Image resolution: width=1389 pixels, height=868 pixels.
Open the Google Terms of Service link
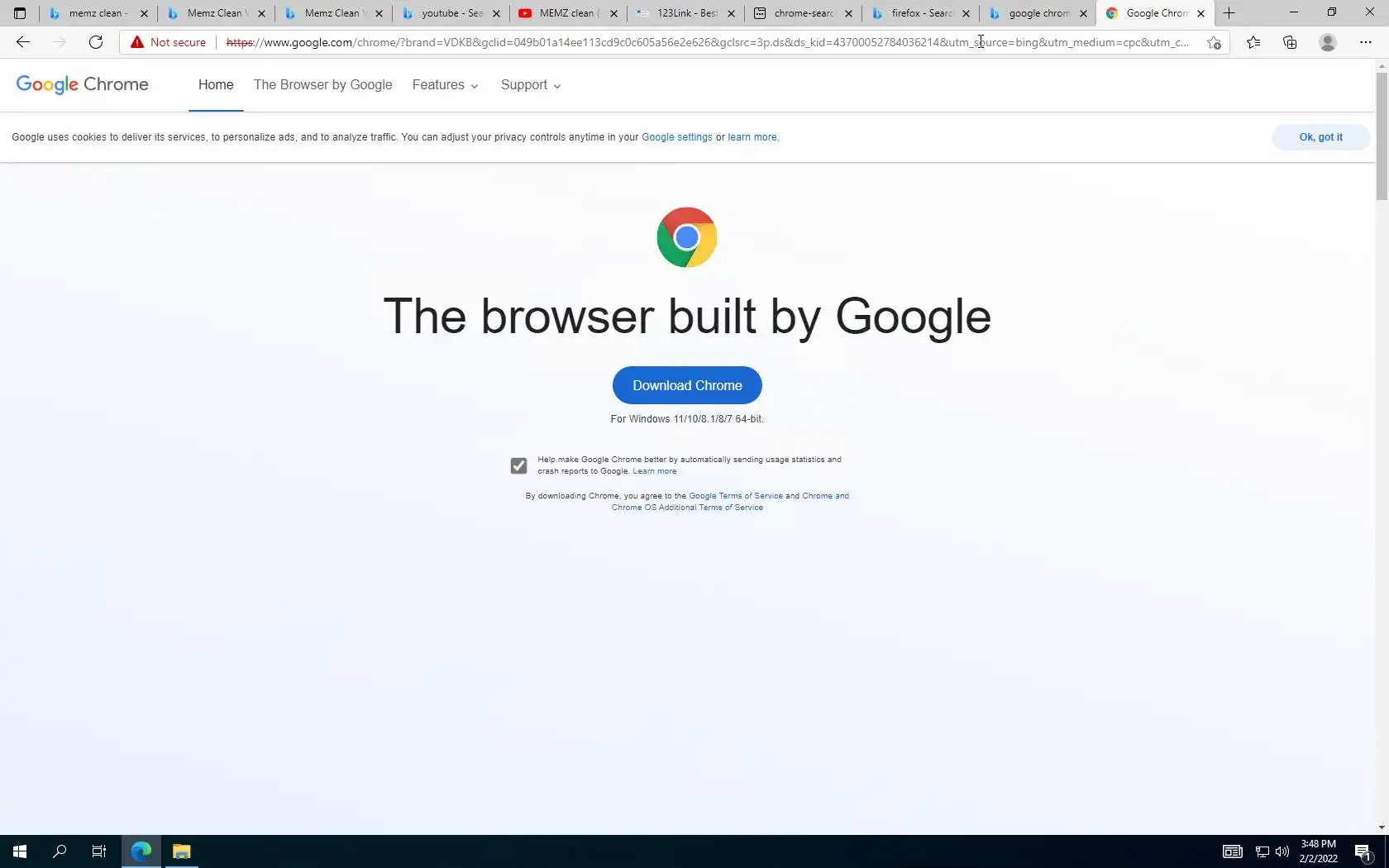coord(736,496)
